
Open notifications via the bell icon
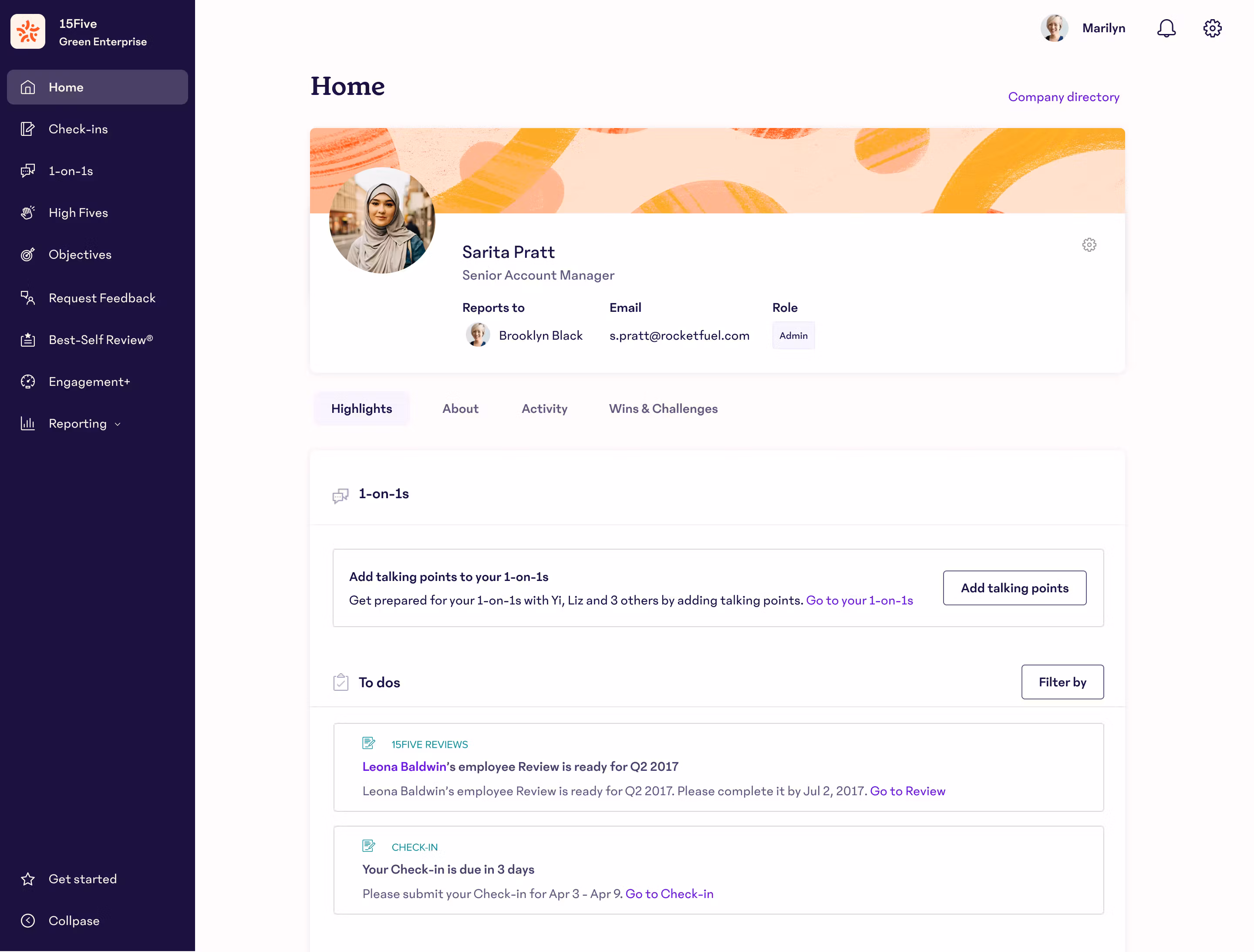(1166, 28)
